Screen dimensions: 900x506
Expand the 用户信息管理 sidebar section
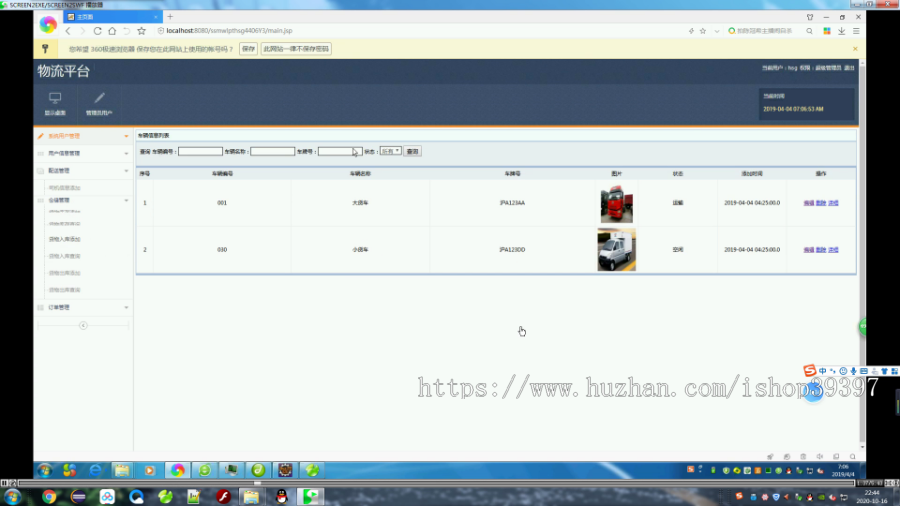coord(84,153)
